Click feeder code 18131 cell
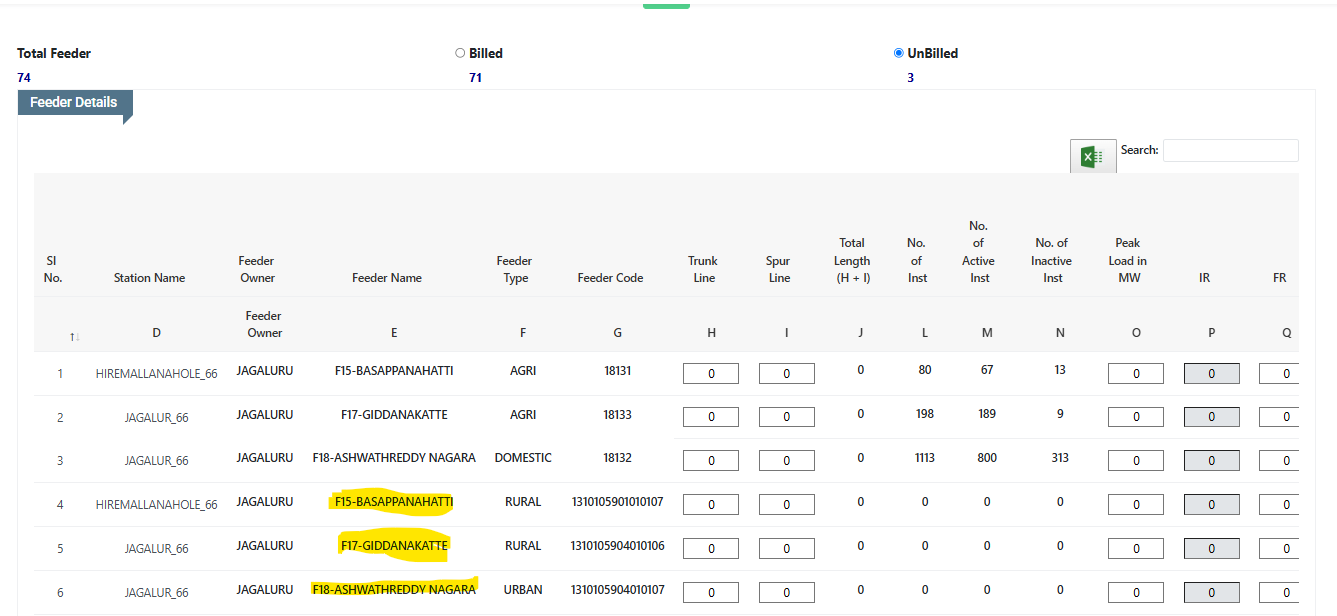 coord(617,371)
